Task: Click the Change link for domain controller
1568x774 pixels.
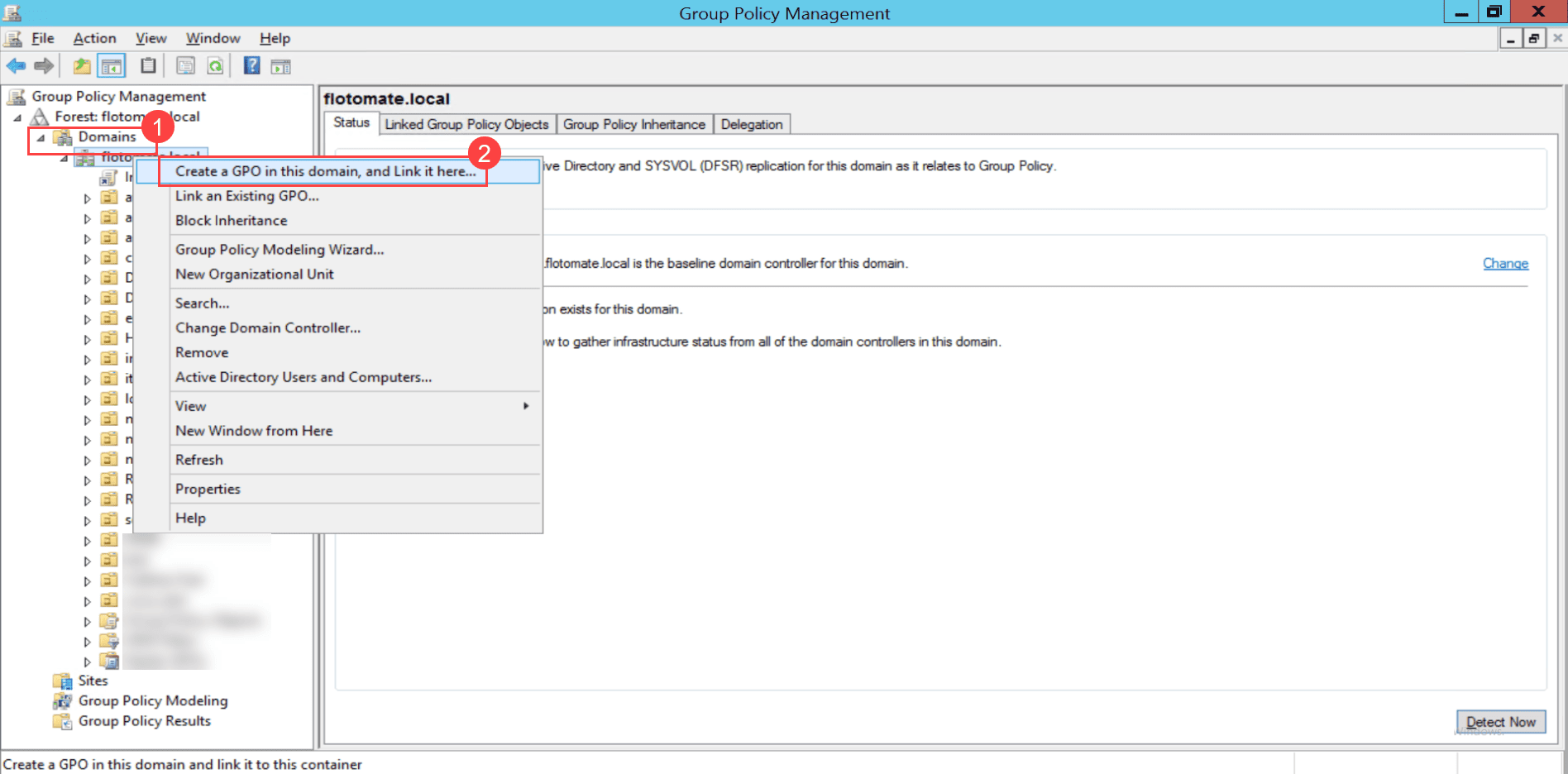Action: click(1504, 263)
